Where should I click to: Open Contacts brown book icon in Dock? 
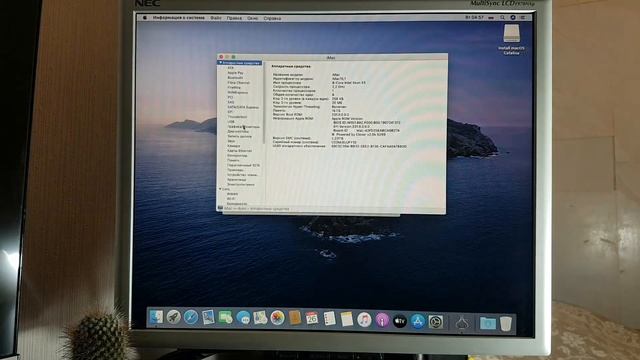(x=295, y=318)
